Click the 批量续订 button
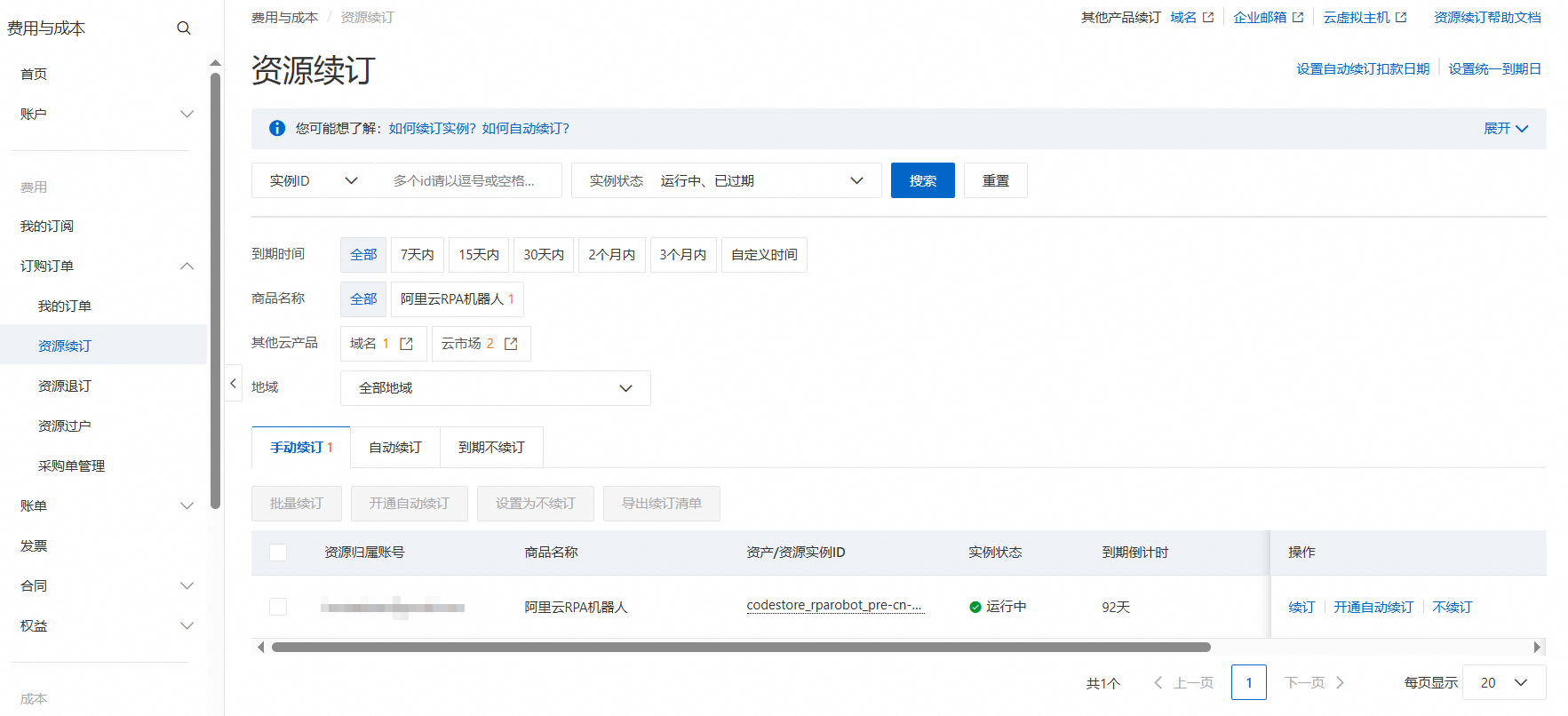 297,504
